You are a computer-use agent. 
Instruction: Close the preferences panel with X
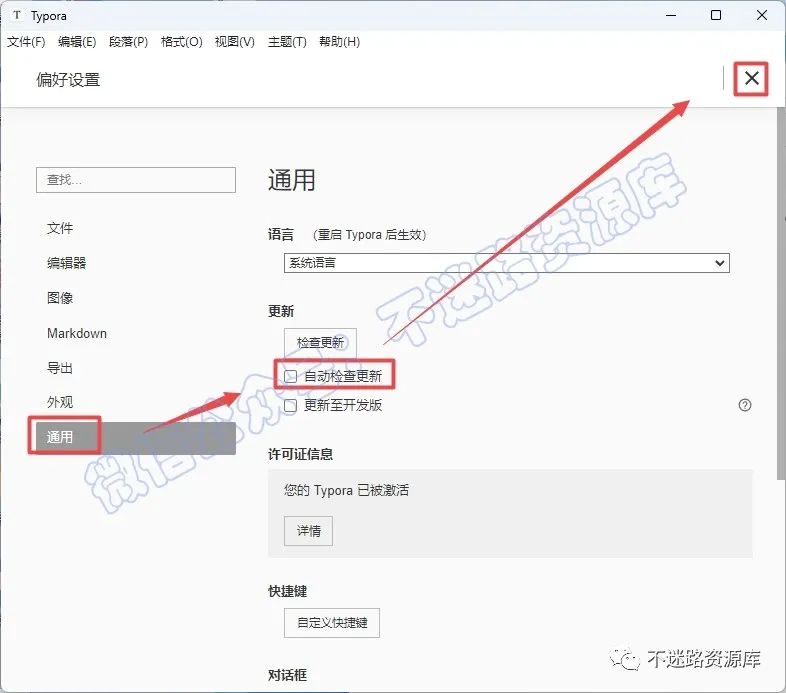click(751, 78)
